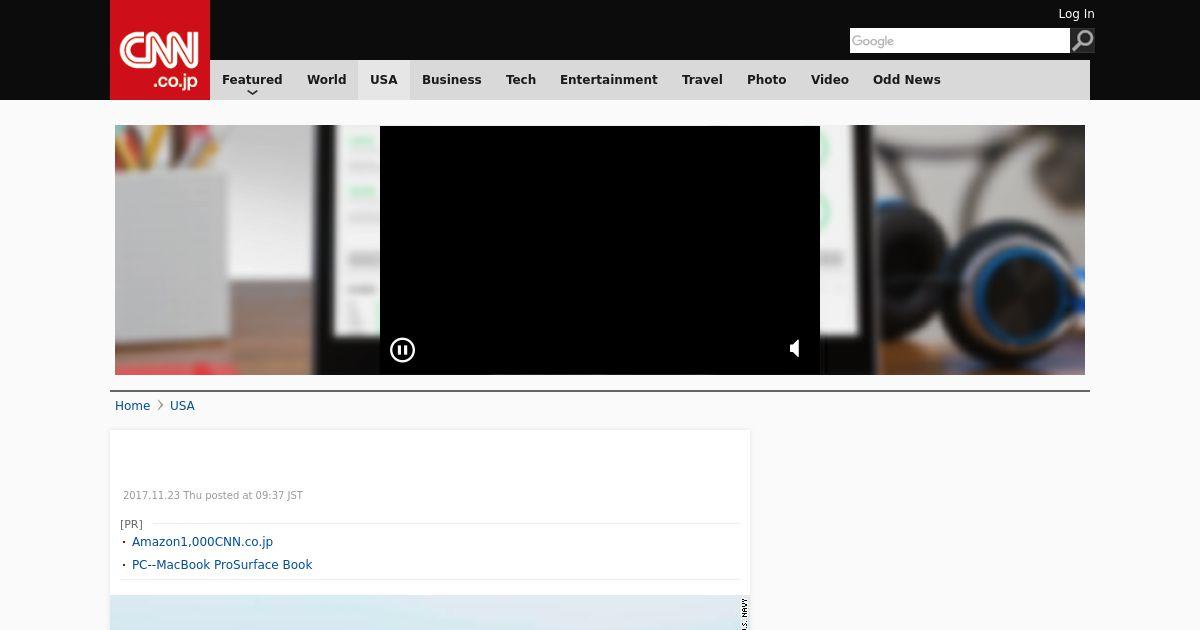This screenshot has width=1200, height=630.
Task: Open the World section
Action: 326,80
